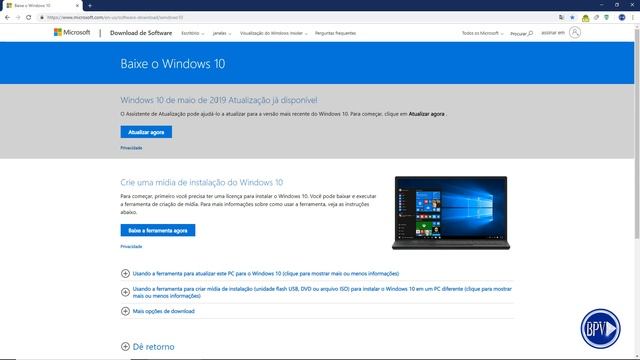Click the 'Dê retorno' heading text
This screenshot has width=640, height=360.
[153, 347]
